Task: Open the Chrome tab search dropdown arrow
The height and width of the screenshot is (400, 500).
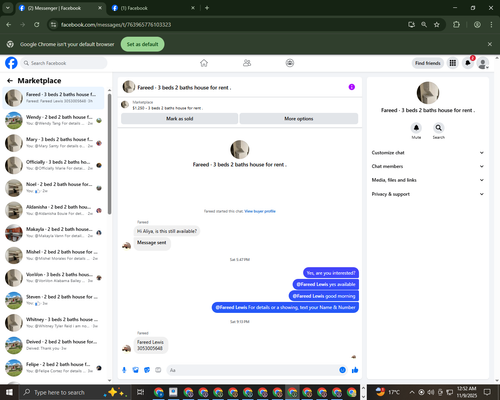Action: tap(8, 8)
